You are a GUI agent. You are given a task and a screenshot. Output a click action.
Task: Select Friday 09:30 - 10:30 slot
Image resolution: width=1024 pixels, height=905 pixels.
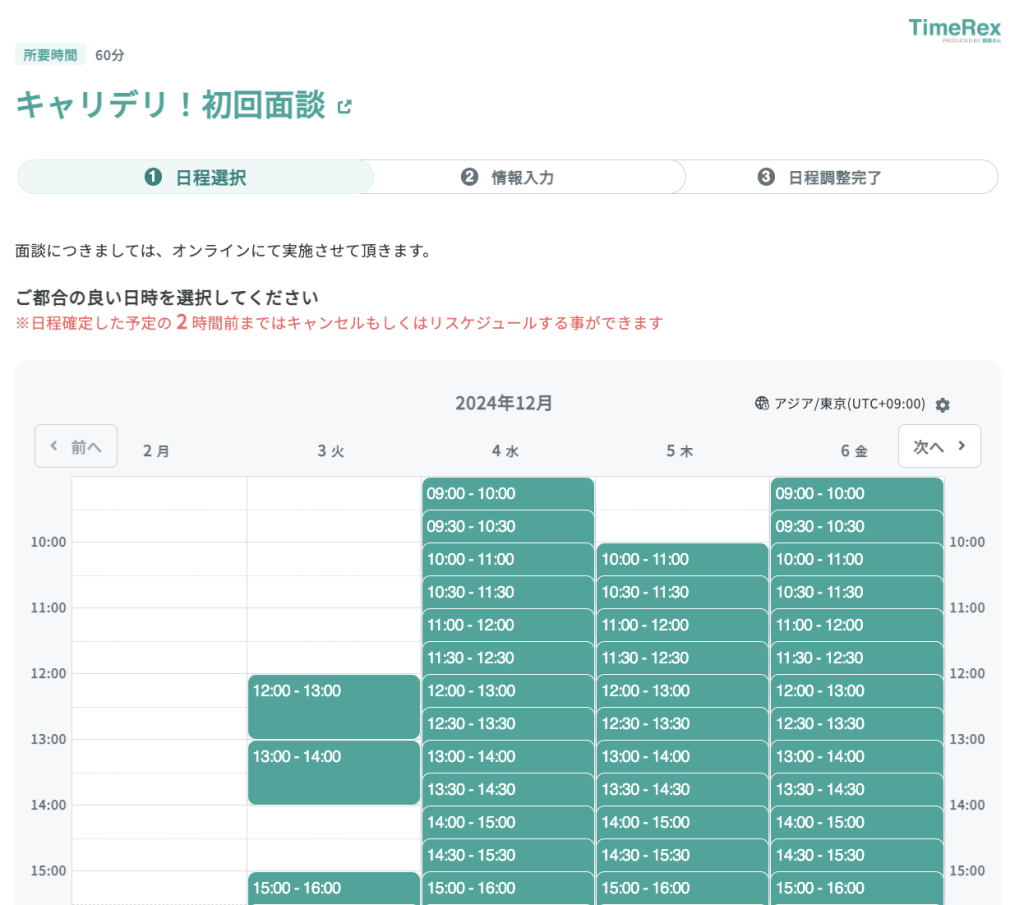[856, 526]
